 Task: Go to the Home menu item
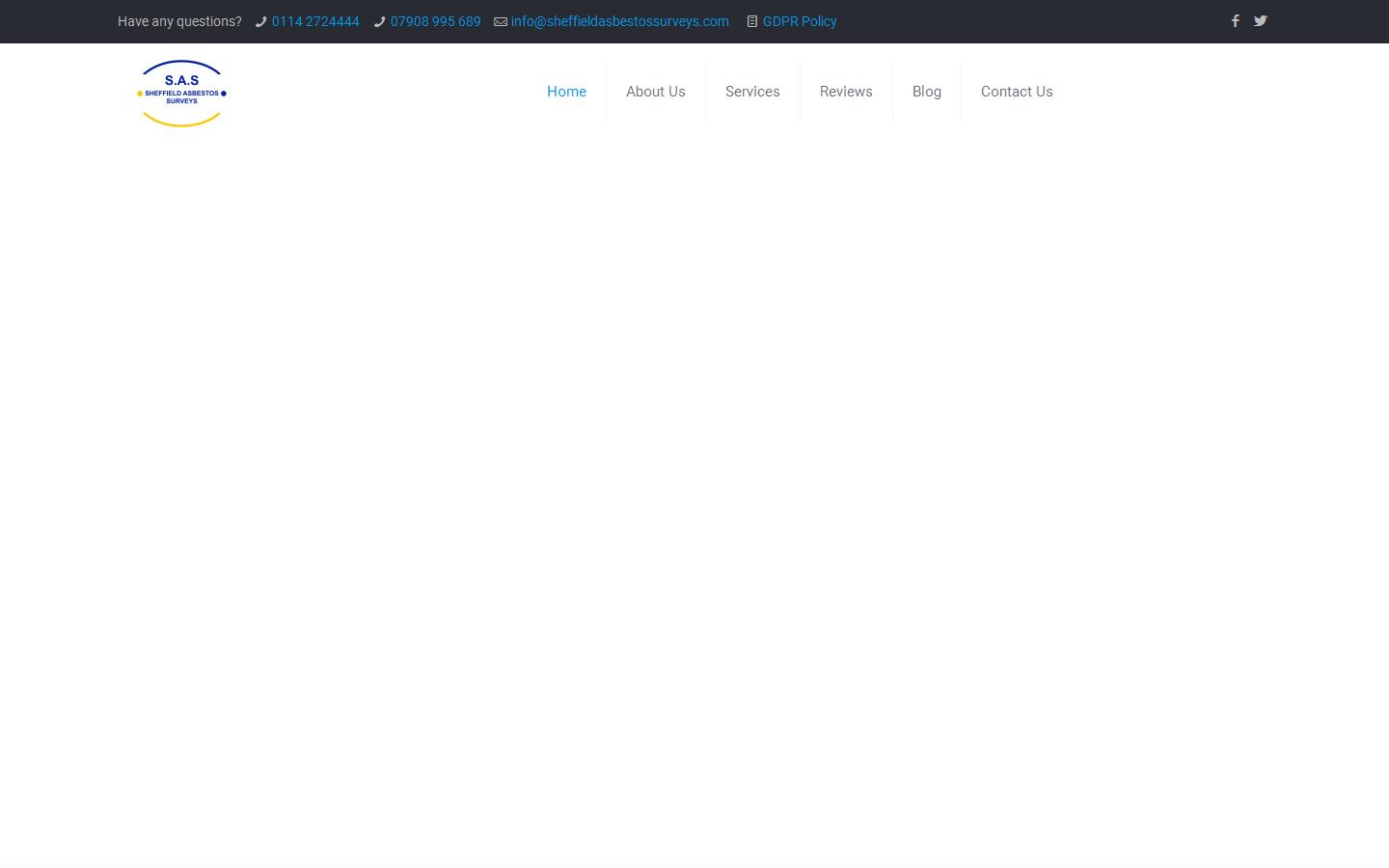[566, 92]
